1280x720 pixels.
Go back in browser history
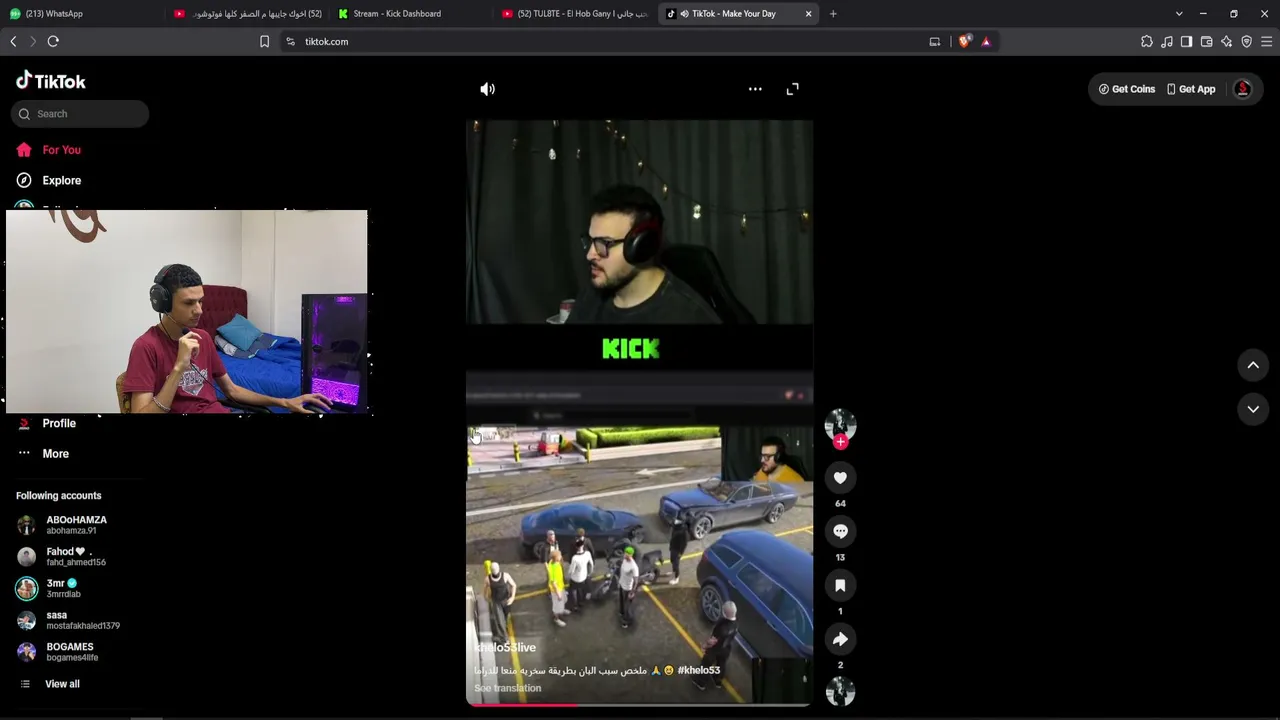pos(13,42)
